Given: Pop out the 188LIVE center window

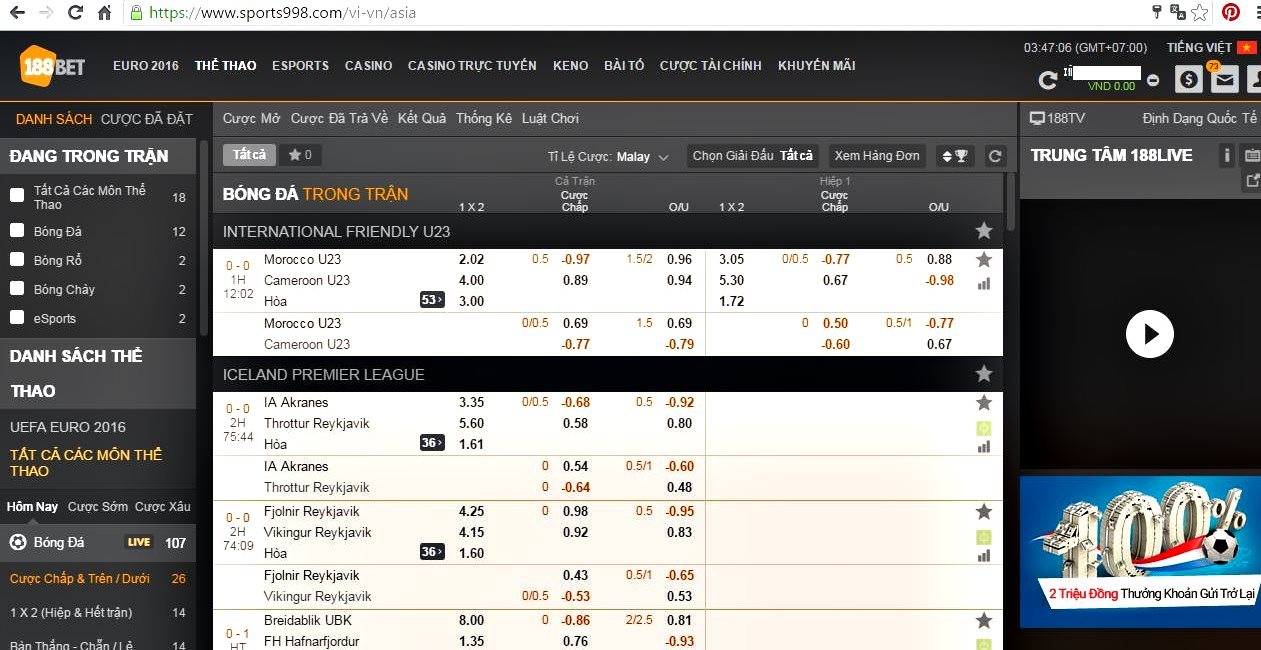Looking at the screenshot, I should click(x=1251, y=181).
